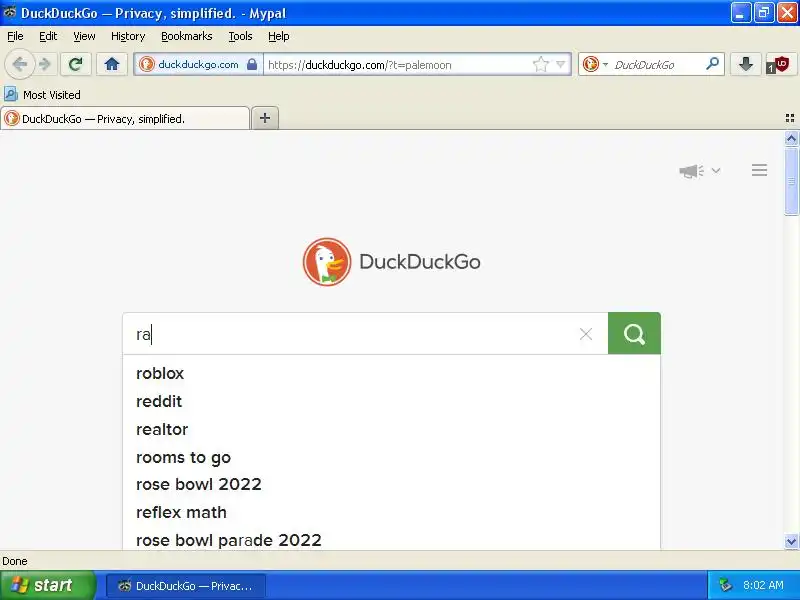This screenshot has width=800, height=600.
Task: Click the DuckDuckGo duck logo
Action: (x=327, y=262)
